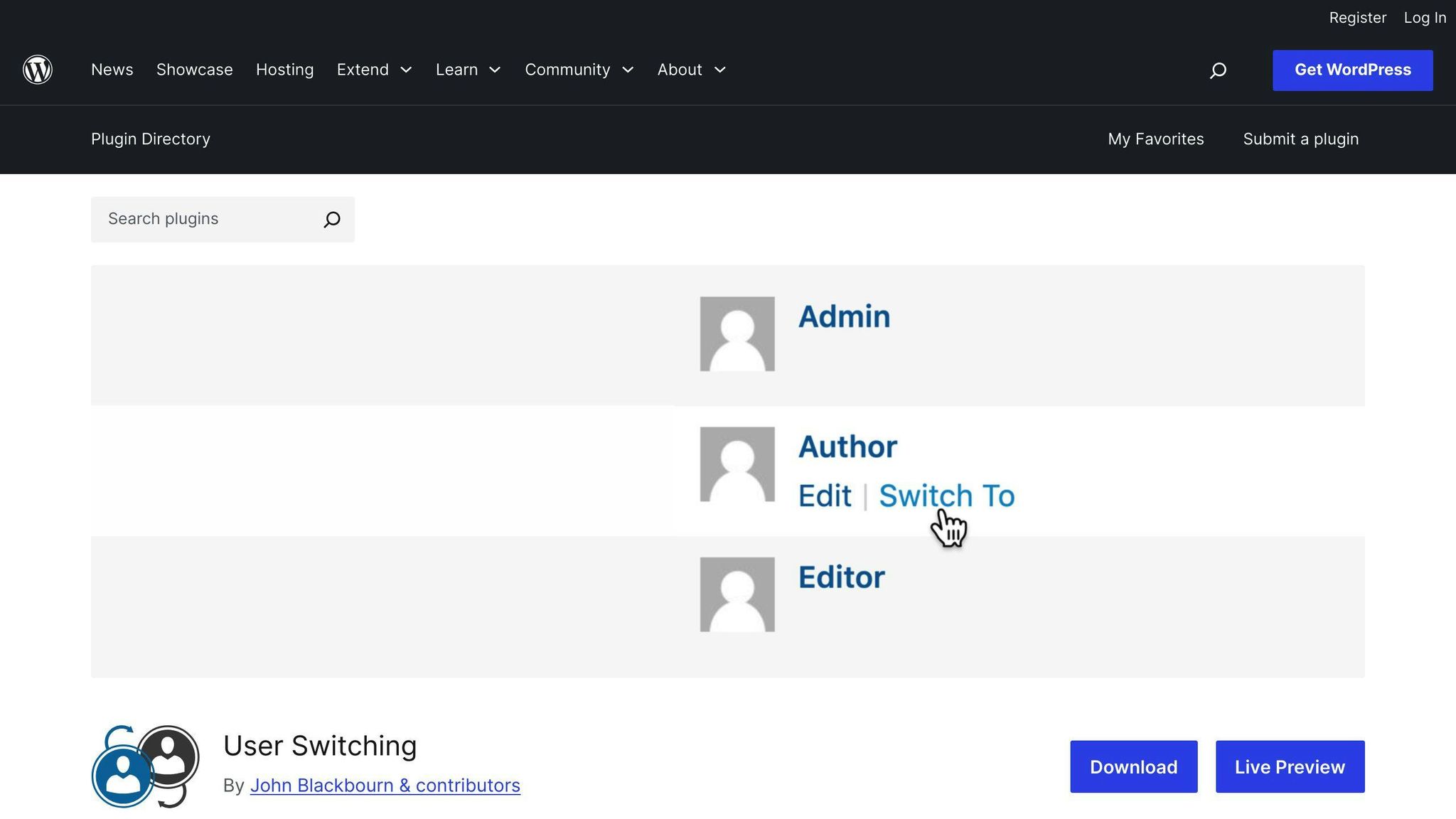Open Submit a plugin page

pyautogui.click(x=1300, y=139)
